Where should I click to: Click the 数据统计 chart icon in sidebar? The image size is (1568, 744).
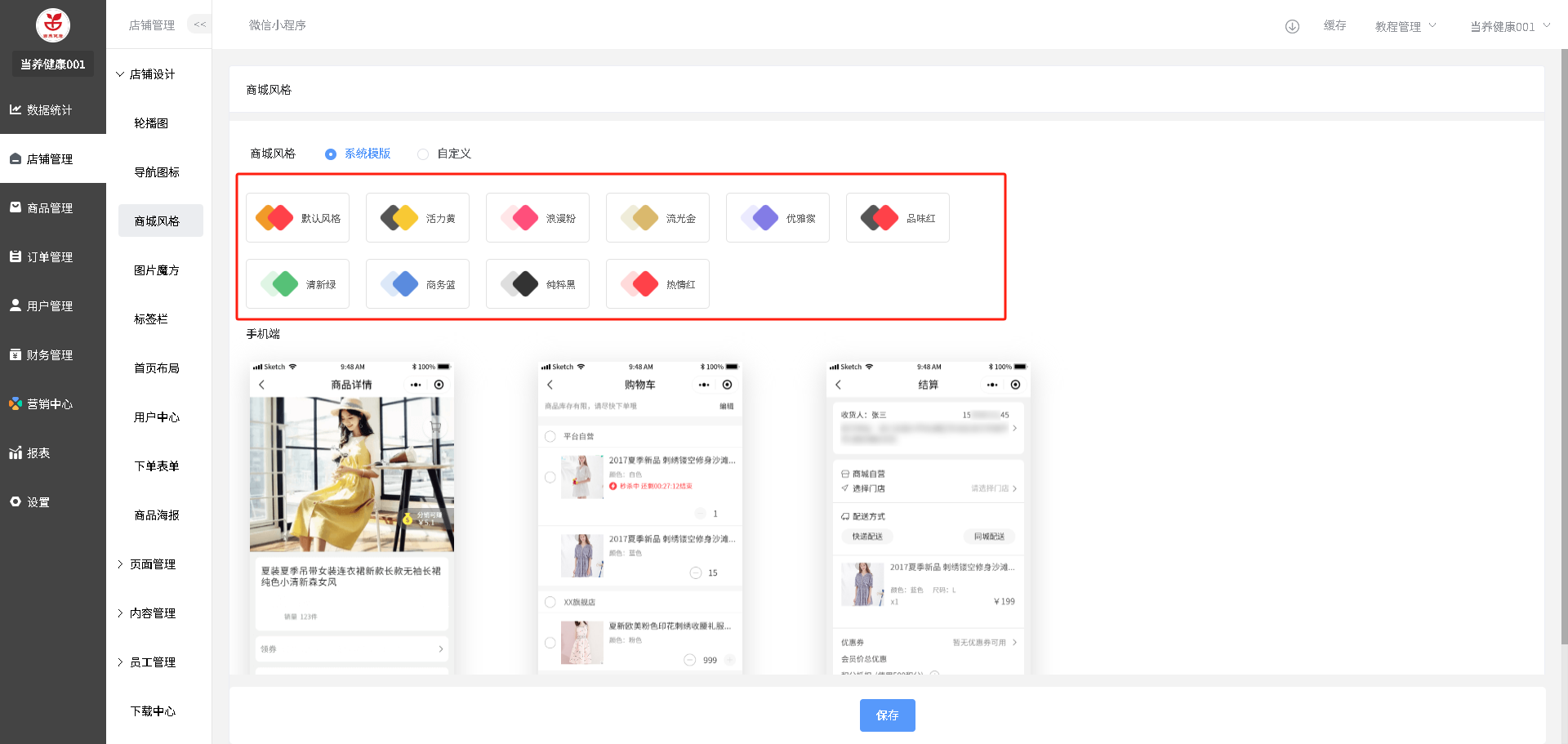[16, 109]
